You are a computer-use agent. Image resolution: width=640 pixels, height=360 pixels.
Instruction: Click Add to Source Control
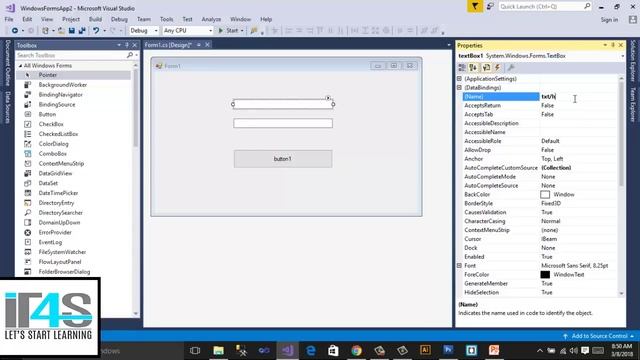click(599, 336)
